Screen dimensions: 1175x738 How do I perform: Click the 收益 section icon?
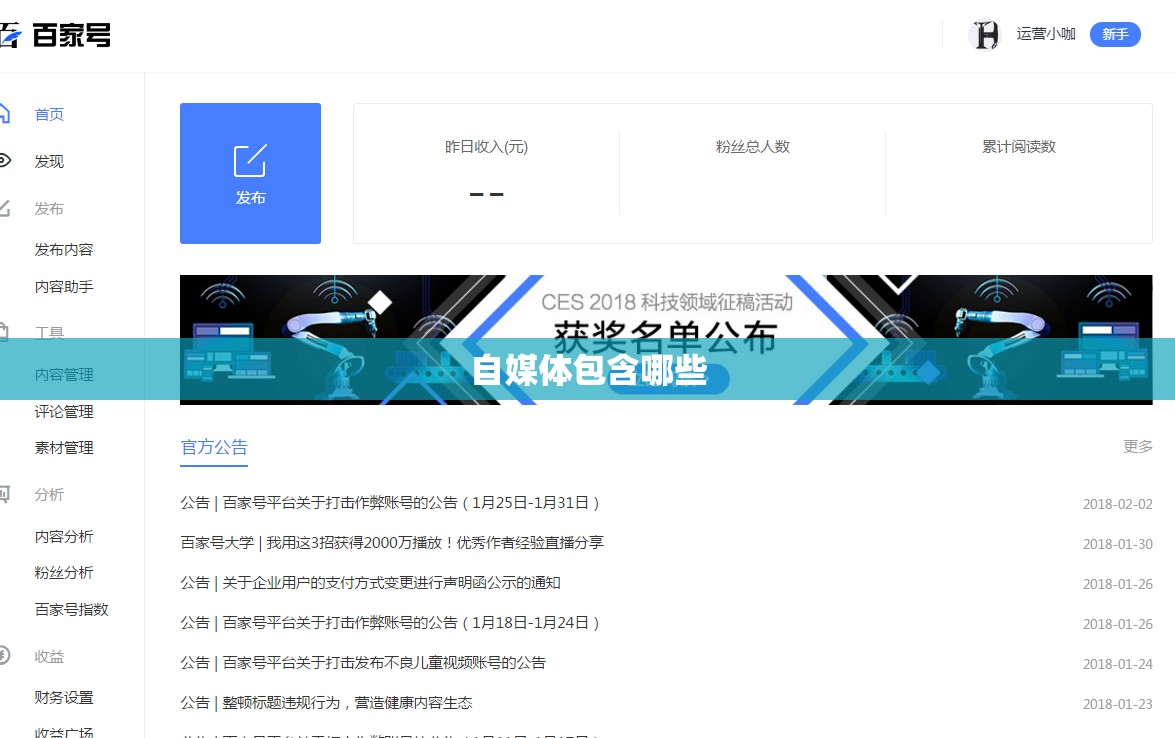point(4,656)
